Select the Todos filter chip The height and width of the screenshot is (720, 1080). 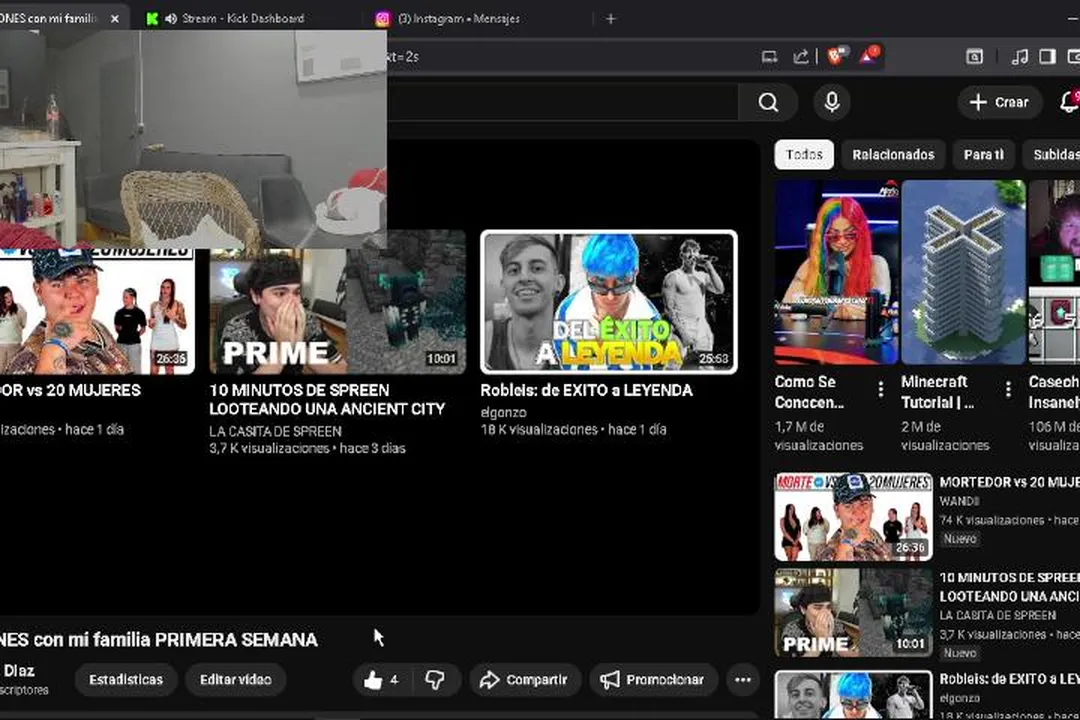804,154
